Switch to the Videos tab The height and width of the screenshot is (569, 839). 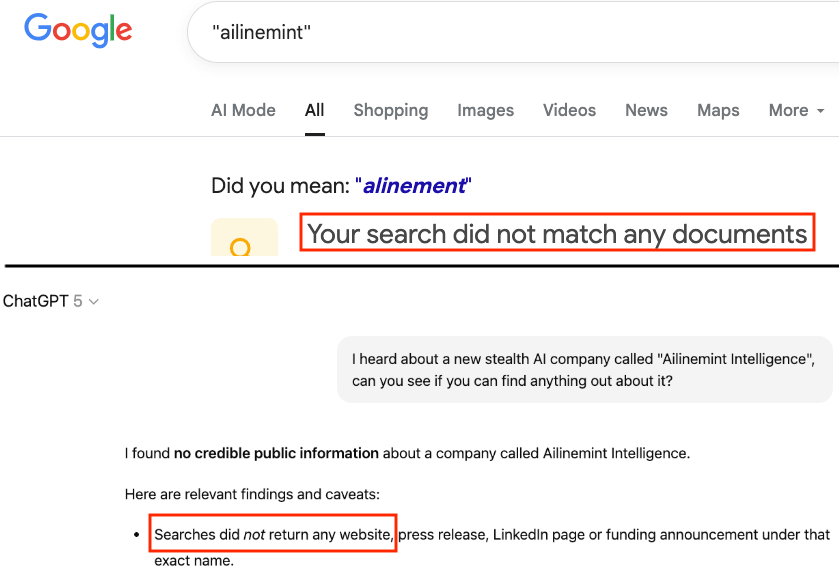point(569,110)
